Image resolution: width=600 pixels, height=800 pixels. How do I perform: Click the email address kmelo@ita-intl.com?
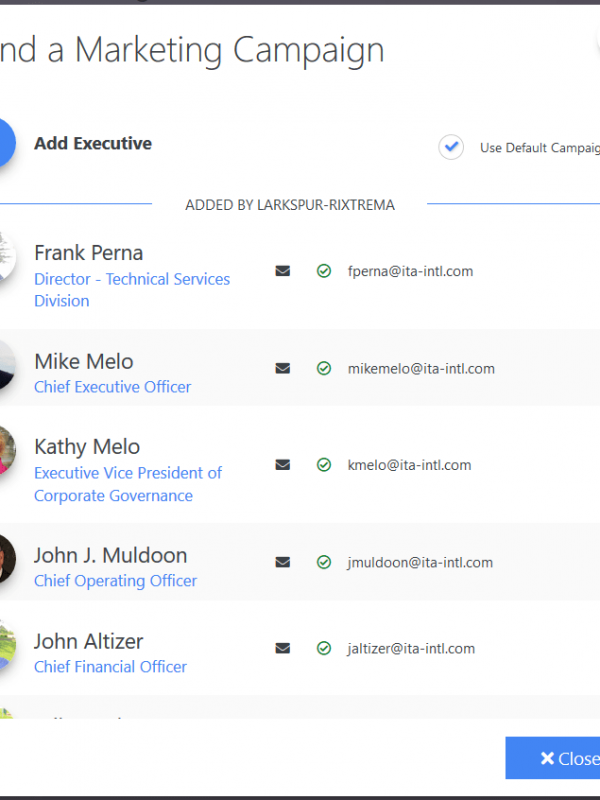(x=410, y=465)
